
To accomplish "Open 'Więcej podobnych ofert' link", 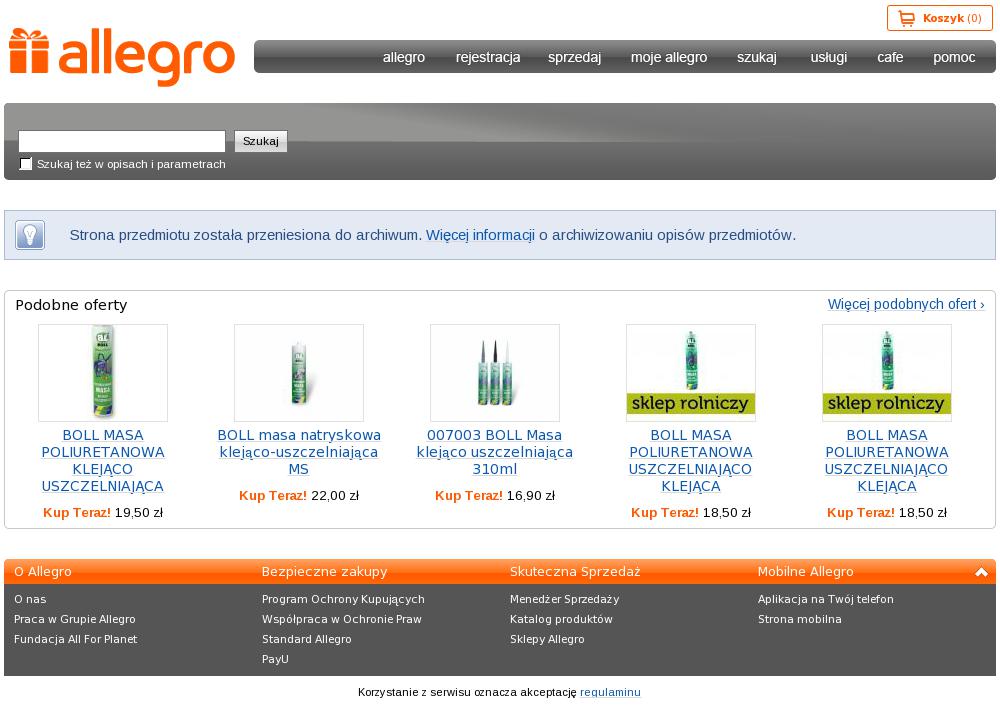I will (906, 304).
